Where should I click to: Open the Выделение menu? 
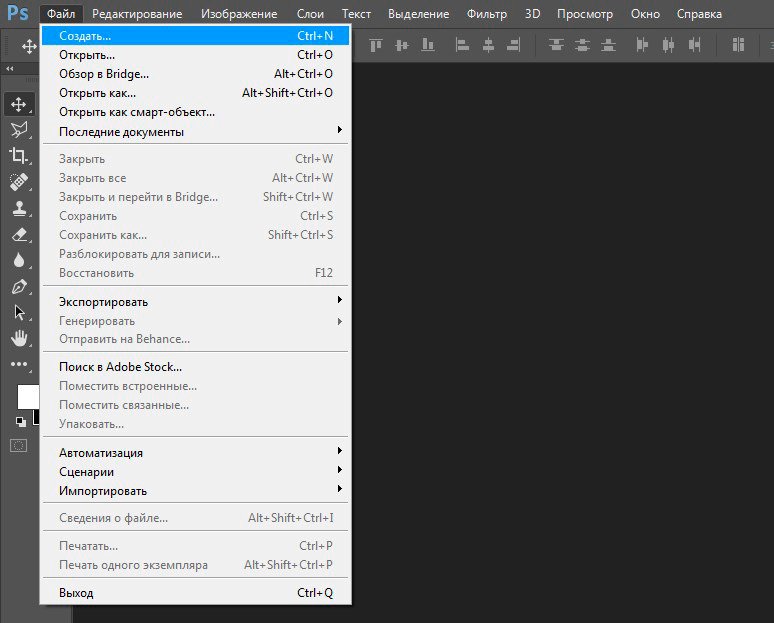click(419, 14)
